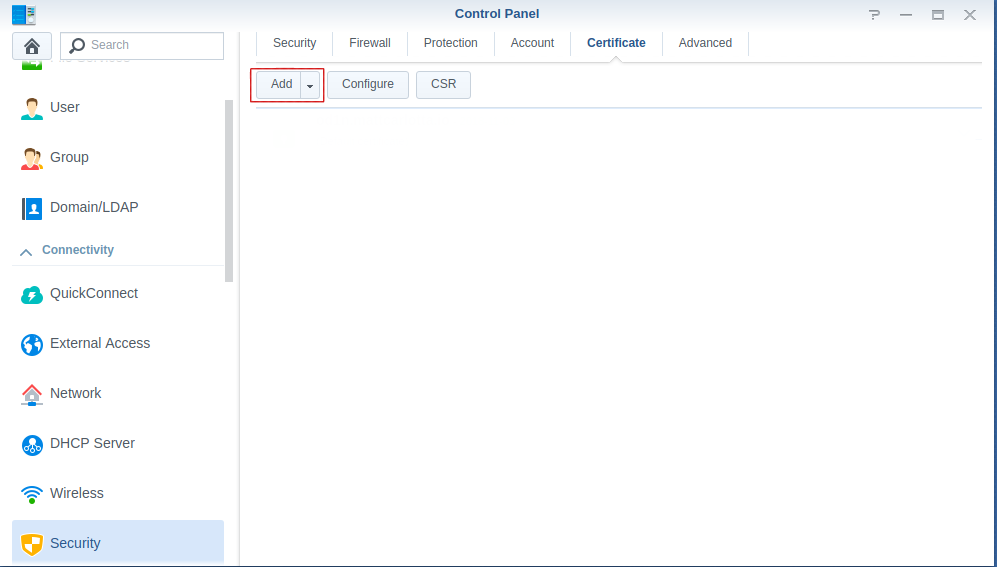Image resolution: width=997 pixels, height=567 pixels.
Task: Open Wireless settings in sidebar
Action: pos(118,494)
